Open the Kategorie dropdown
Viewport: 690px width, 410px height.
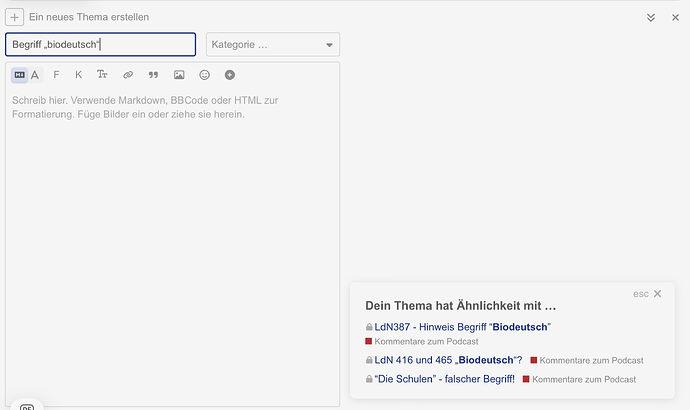(273, 45)
